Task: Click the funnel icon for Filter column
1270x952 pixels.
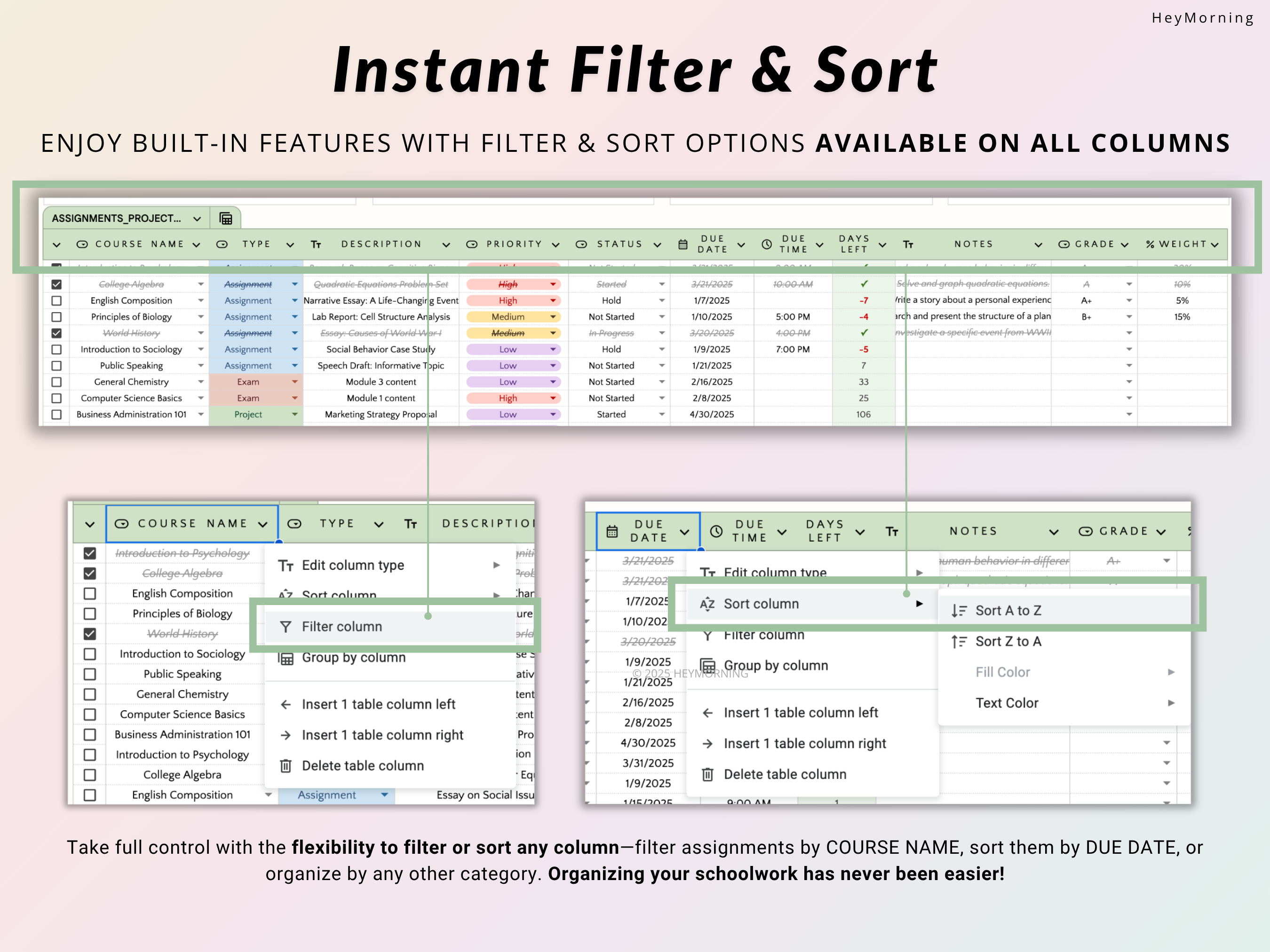Action: point(286,627)
